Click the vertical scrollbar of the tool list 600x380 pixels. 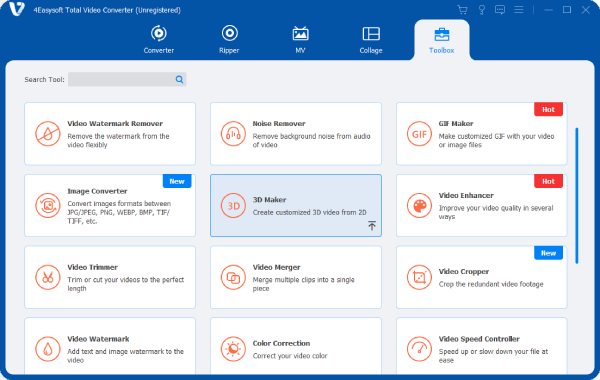tap(577, 196)
